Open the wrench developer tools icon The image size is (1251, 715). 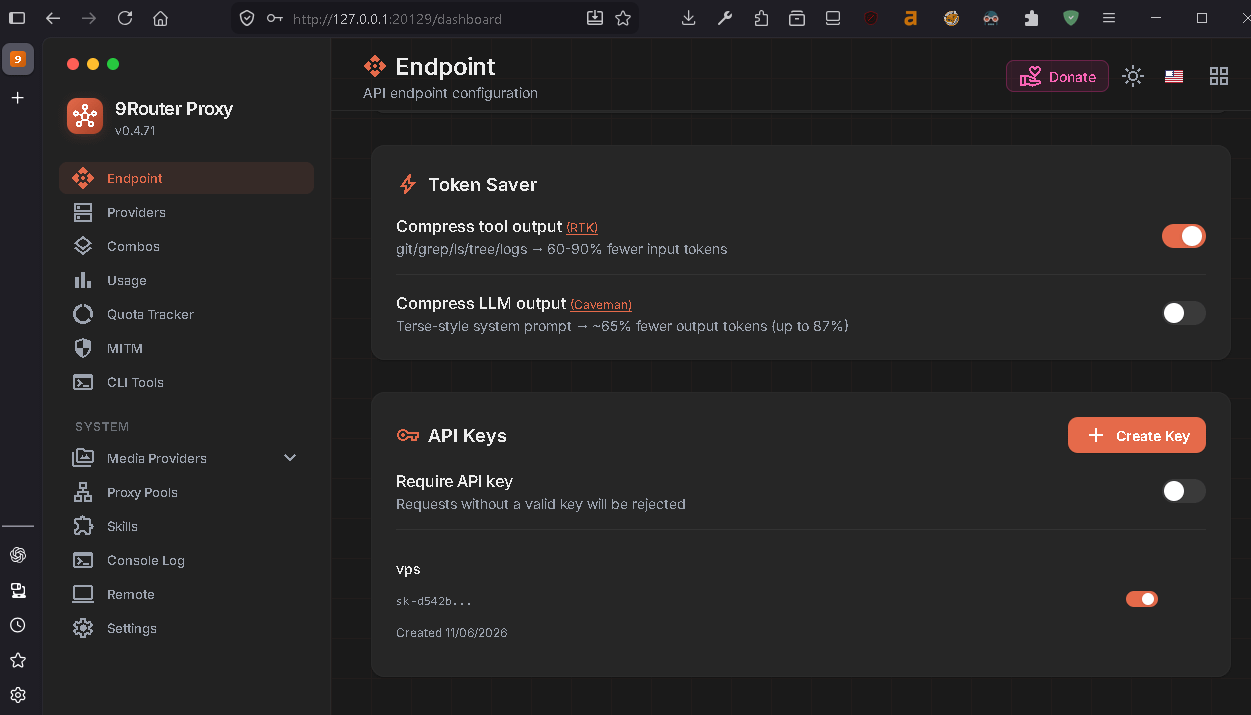[x=725, y=18]
